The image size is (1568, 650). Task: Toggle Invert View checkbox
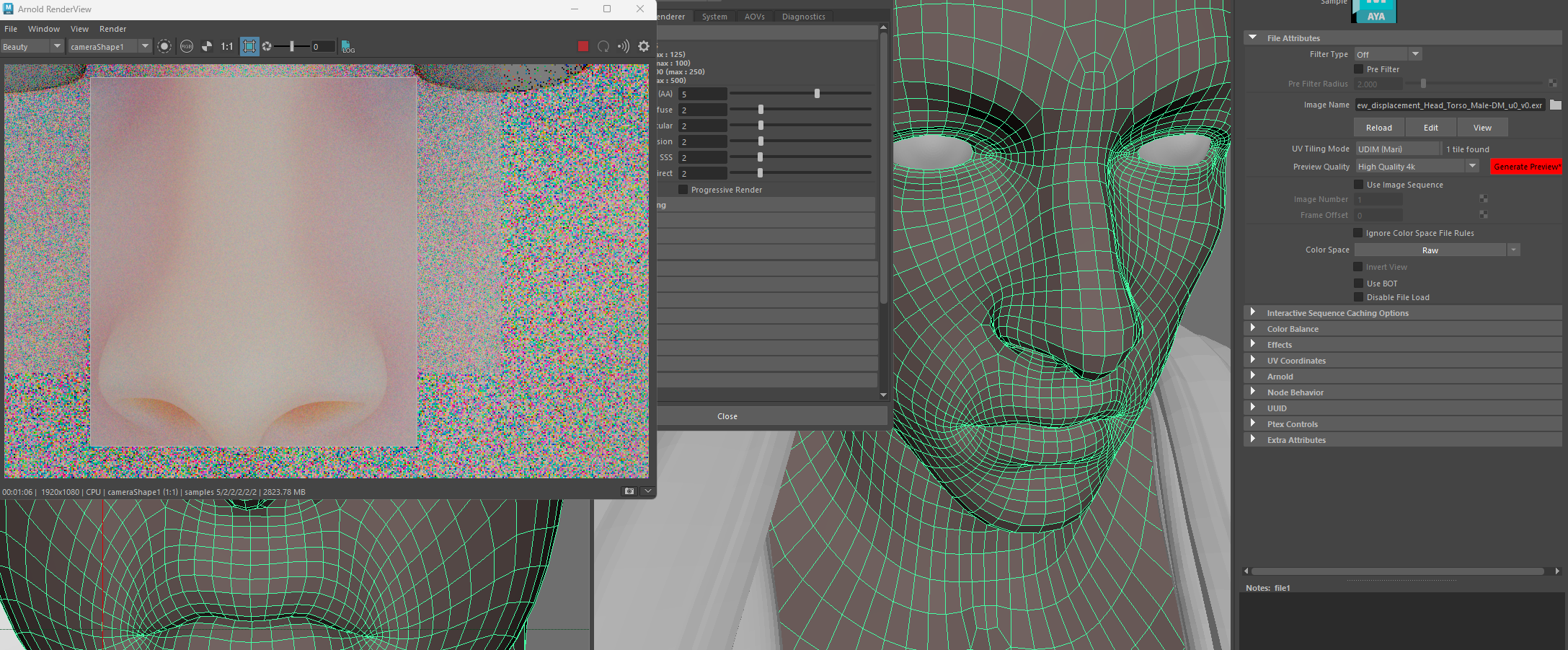1358,267
